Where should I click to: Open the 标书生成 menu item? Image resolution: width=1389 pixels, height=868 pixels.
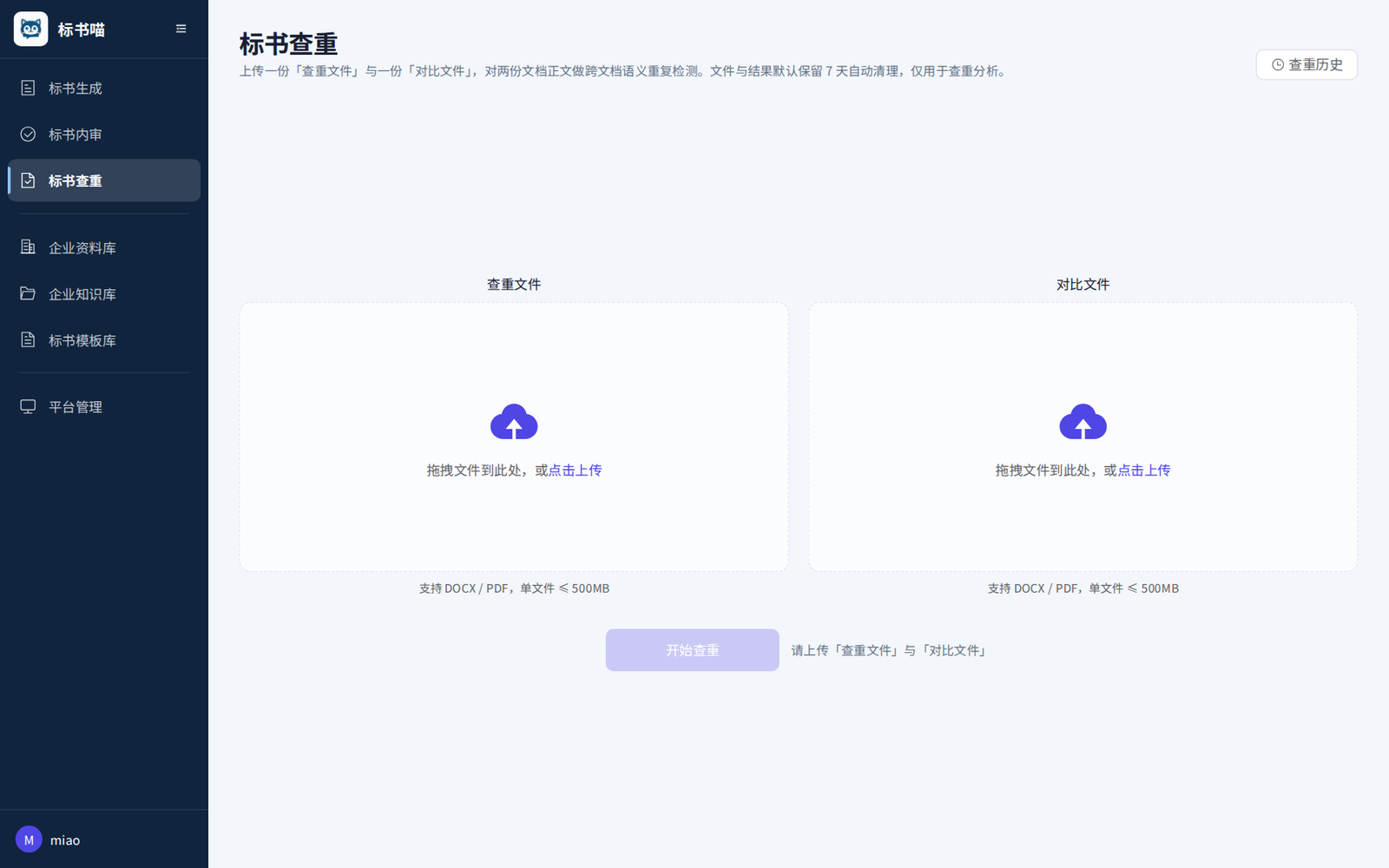click(x=104, y=88)
